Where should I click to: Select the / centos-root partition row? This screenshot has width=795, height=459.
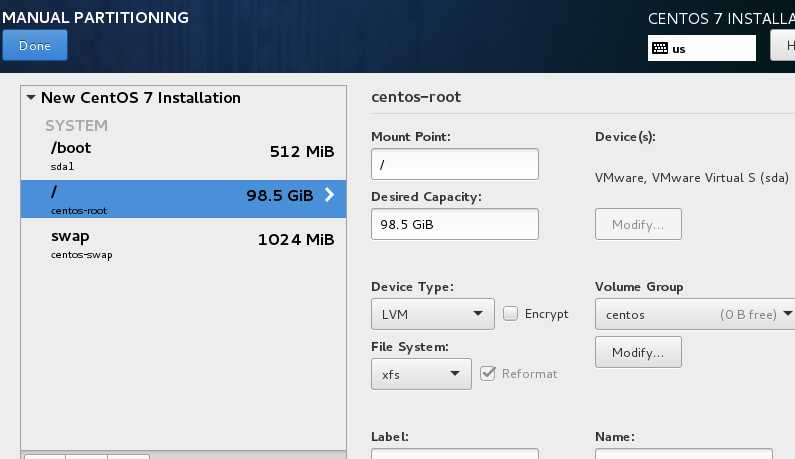click(x=184, y=199)
